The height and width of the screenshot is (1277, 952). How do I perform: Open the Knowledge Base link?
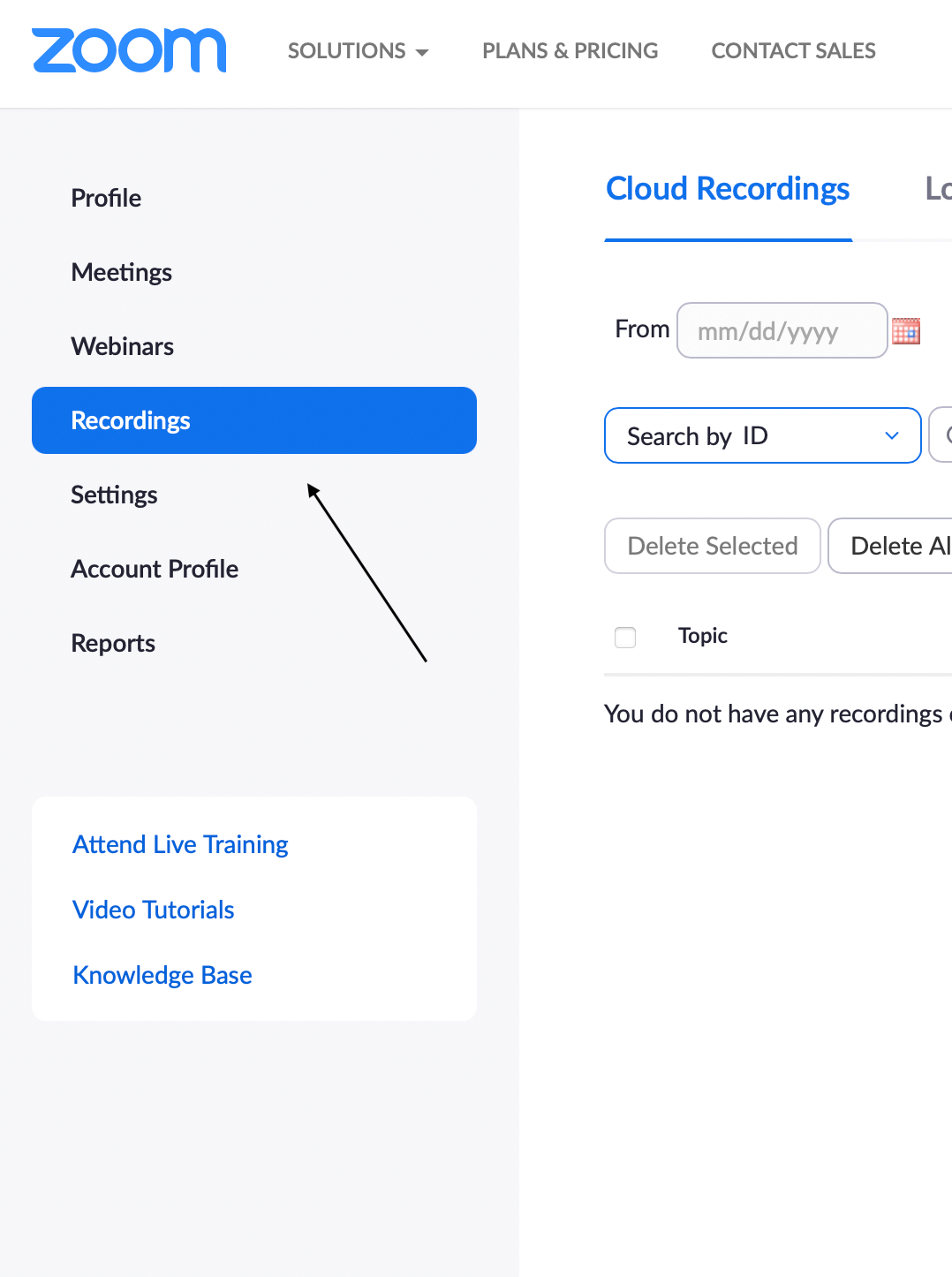pos(162,975)
